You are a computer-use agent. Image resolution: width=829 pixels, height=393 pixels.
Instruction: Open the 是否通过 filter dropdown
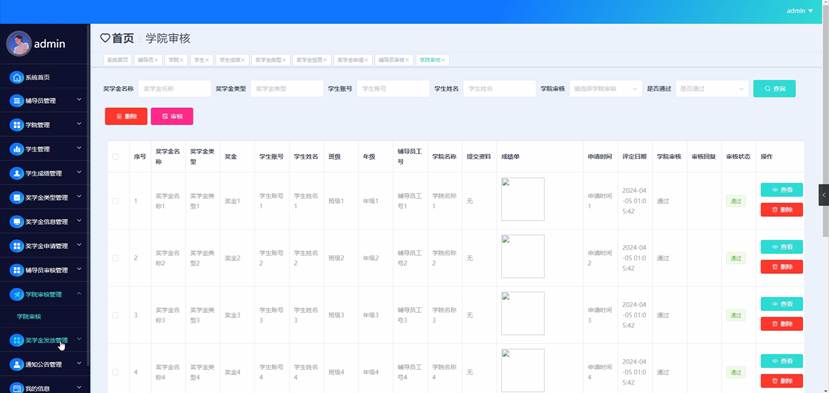[x=712, y=89]
